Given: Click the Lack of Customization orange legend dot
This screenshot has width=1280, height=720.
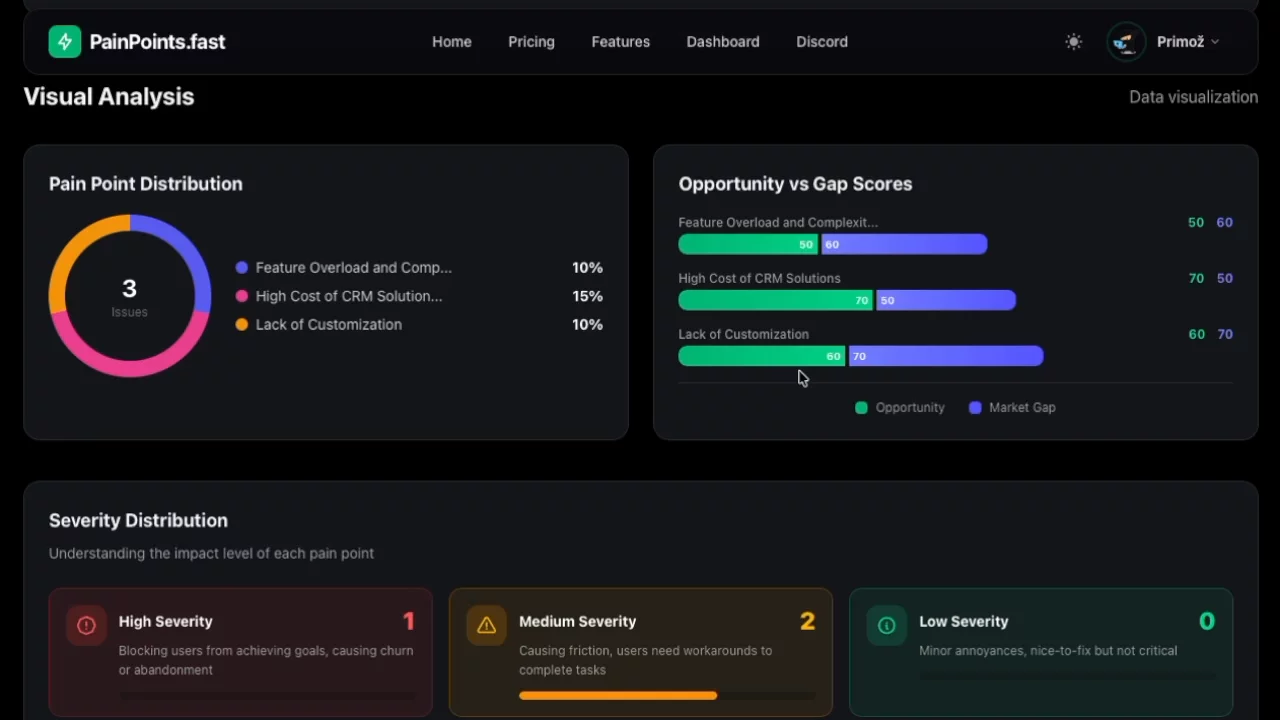Looking at the screenshot, I should [242, 325].
